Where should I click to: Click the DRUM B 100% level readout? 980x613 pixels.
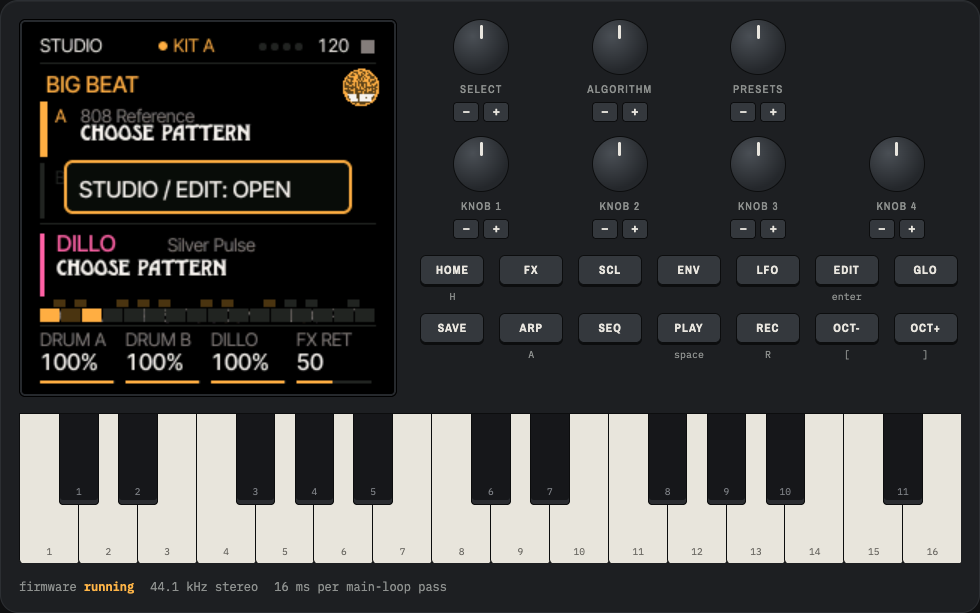(x=162, y=357)
